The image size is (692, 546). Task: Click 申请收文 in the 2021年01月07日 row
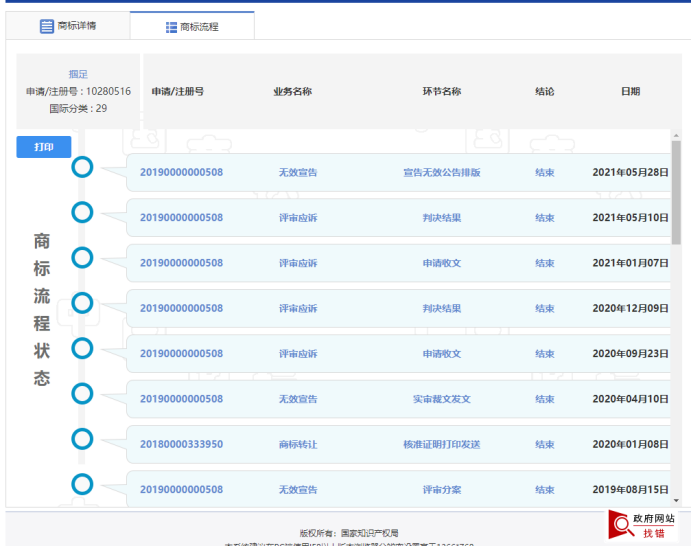(x=442, y=263)
